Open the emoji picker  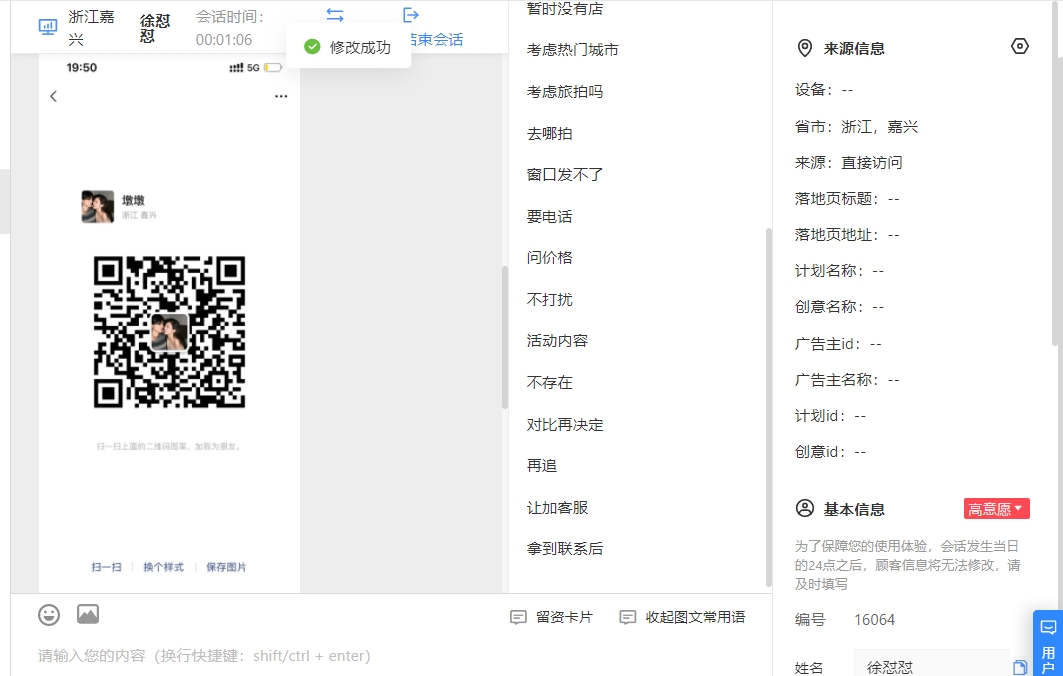pos(49,615)
